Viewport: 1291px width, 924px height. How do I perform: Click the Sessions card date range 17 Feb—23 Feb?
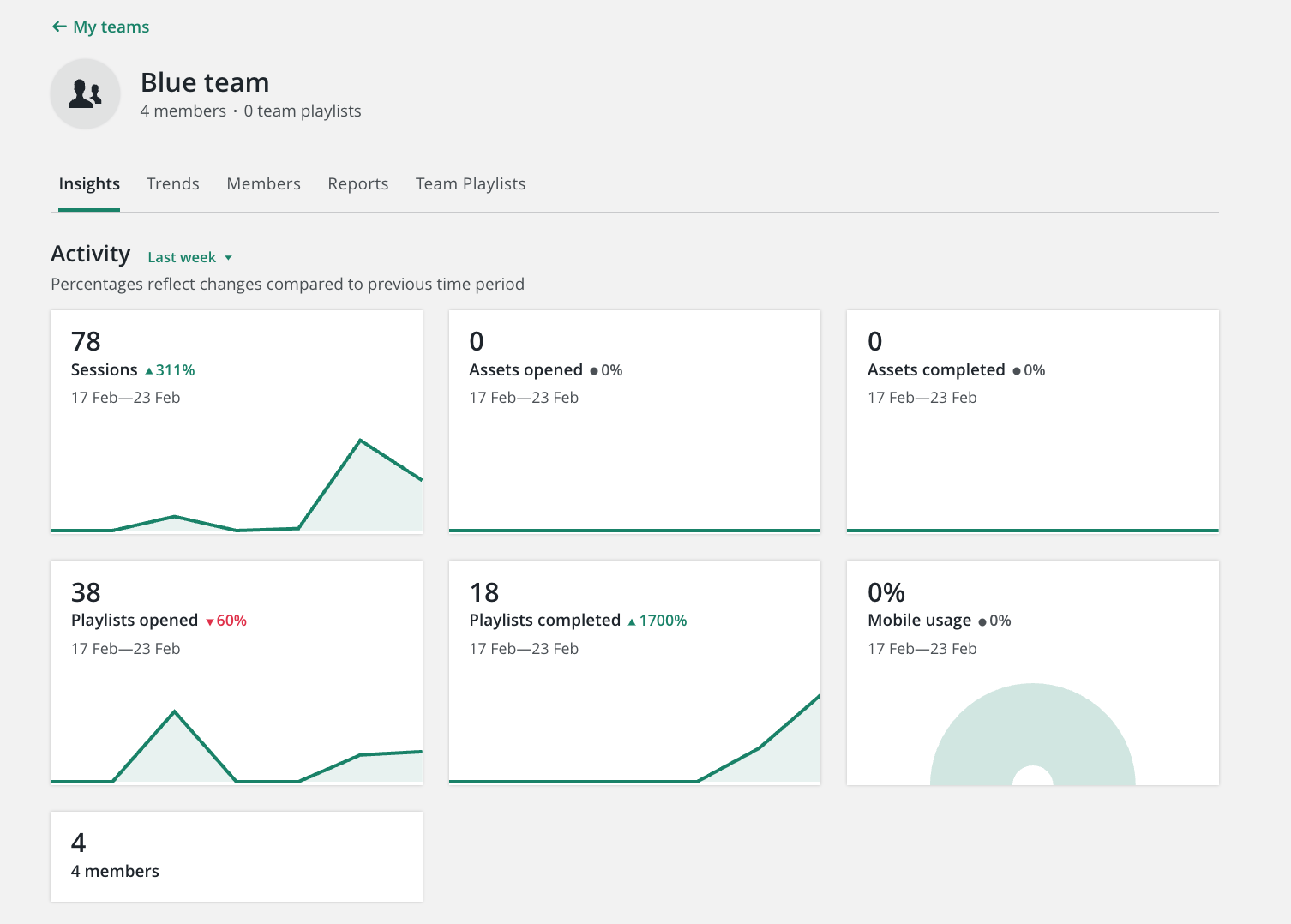point(125,398)
